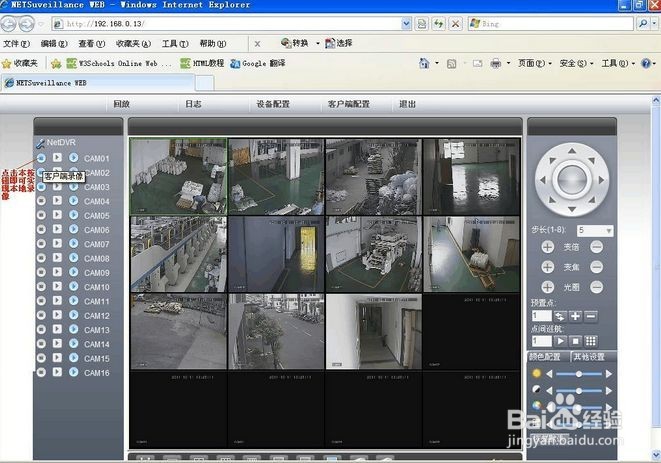Click the preset point number field

(541, 316)
